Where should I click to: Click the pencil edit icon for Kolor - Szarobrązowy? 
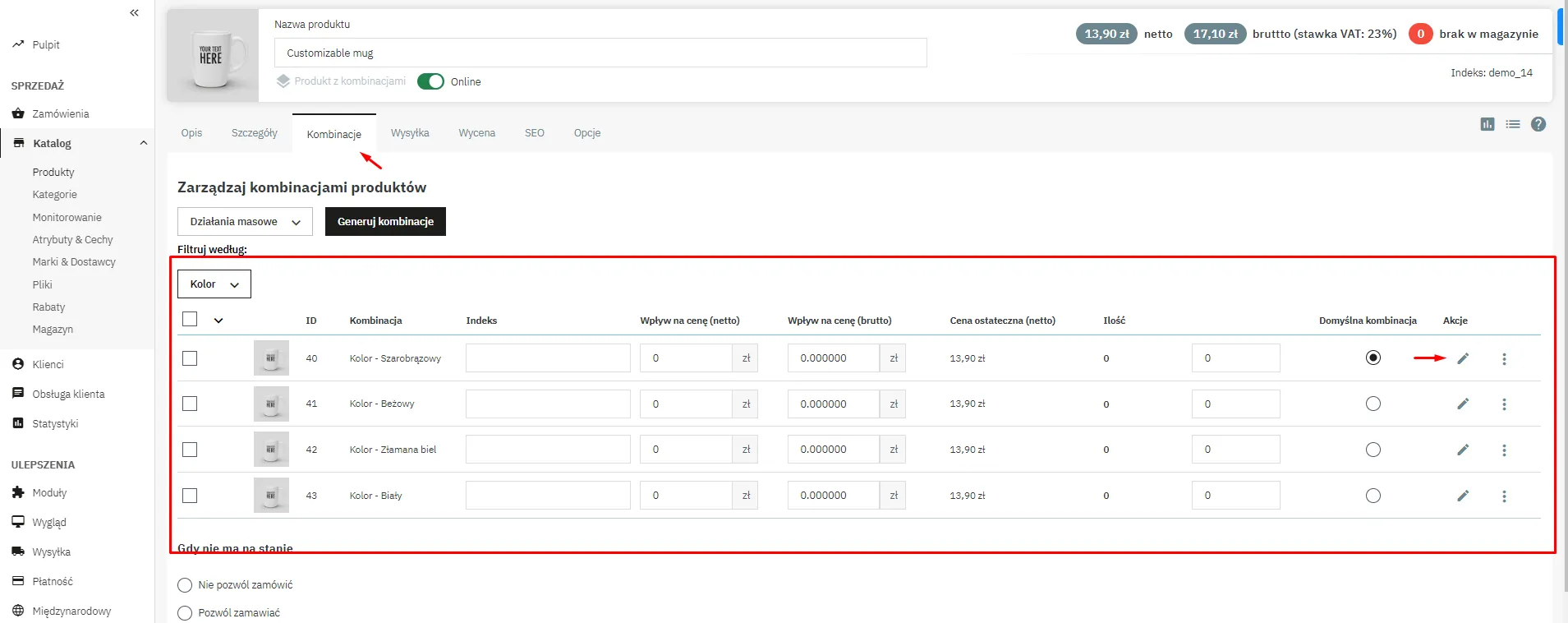(x=1462, y=358)
